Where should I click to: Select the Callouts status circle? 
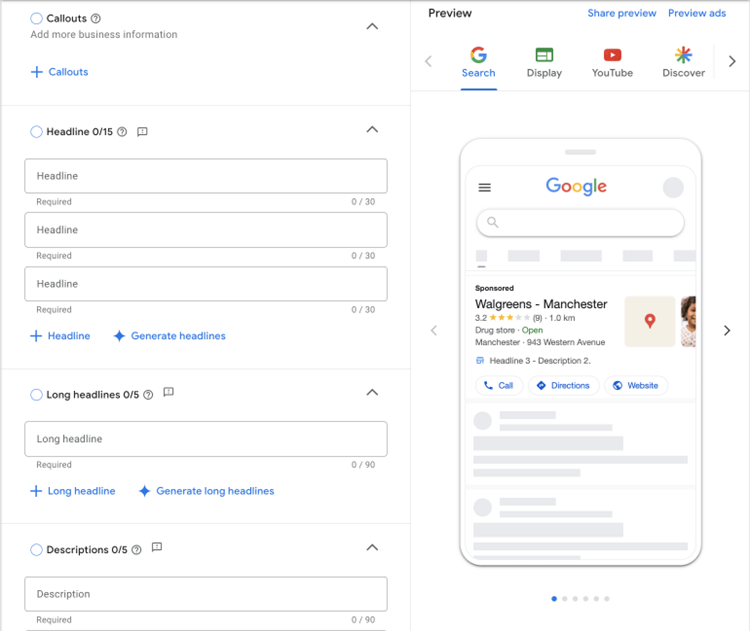click(37, 19)
